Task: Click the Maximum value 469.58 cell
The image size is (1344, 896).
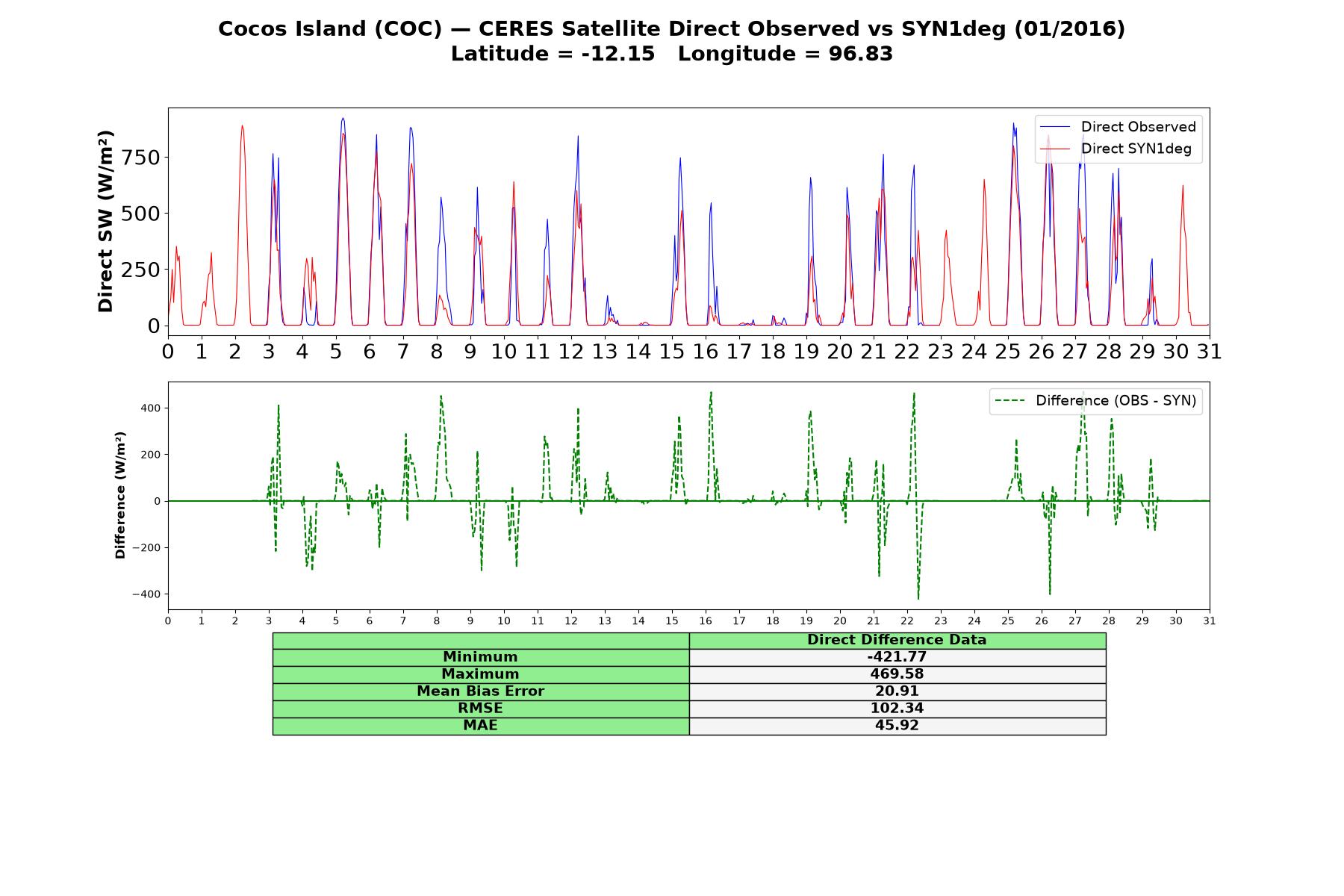Action: pos(897,674)
